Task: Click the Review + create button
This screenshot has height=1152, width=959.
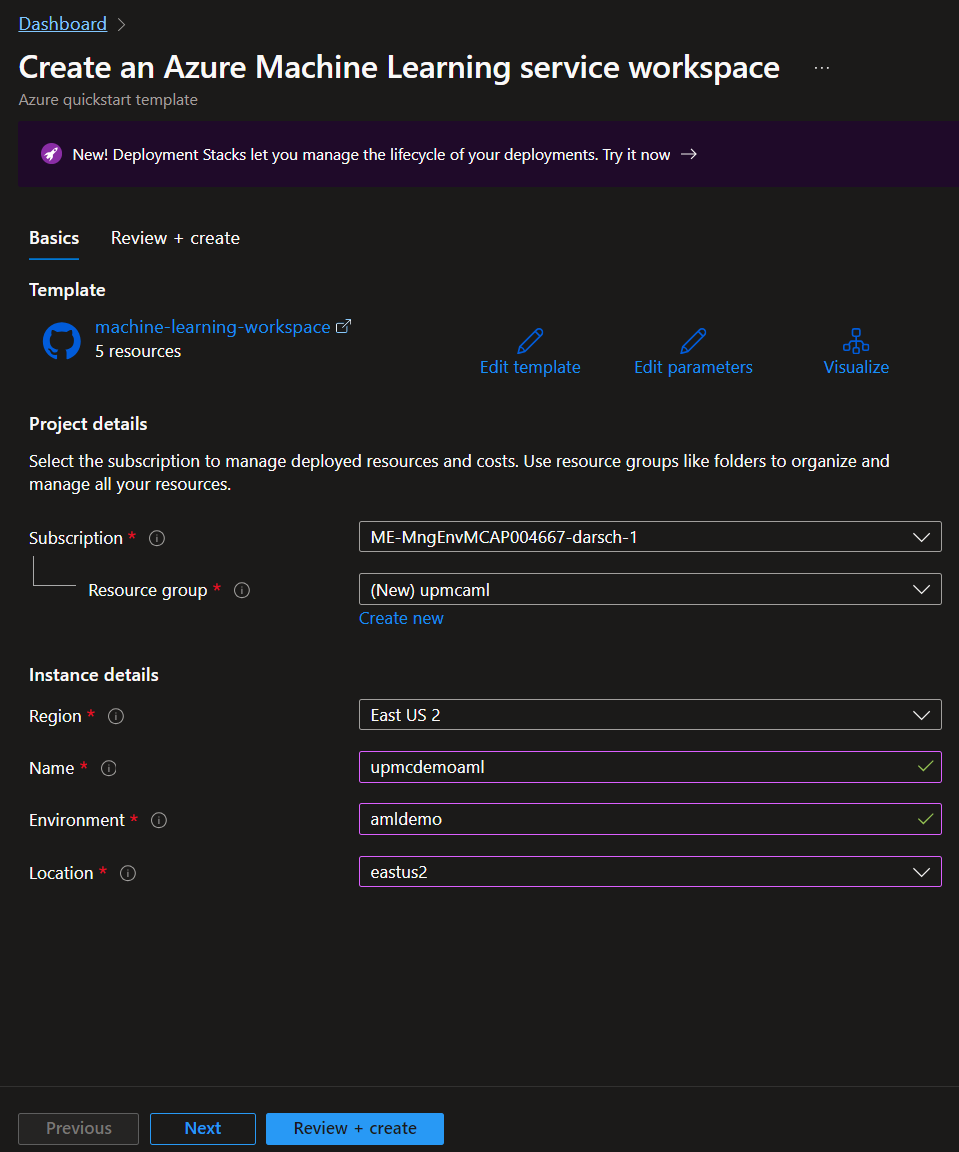Action: click(x=355, y=1128)
